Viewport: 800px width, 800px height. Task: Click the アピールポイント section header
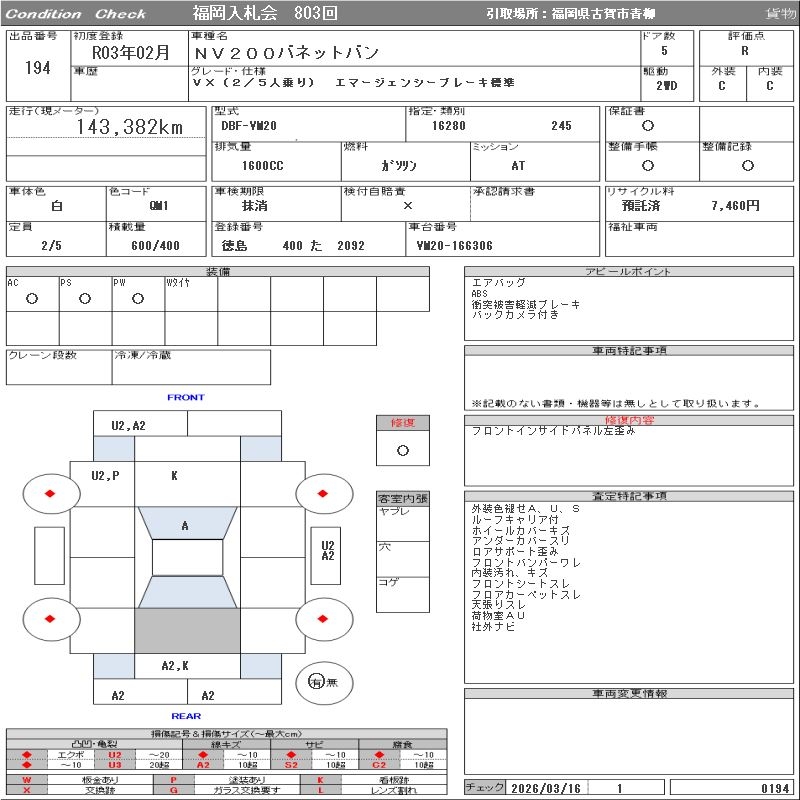[630, 272]
